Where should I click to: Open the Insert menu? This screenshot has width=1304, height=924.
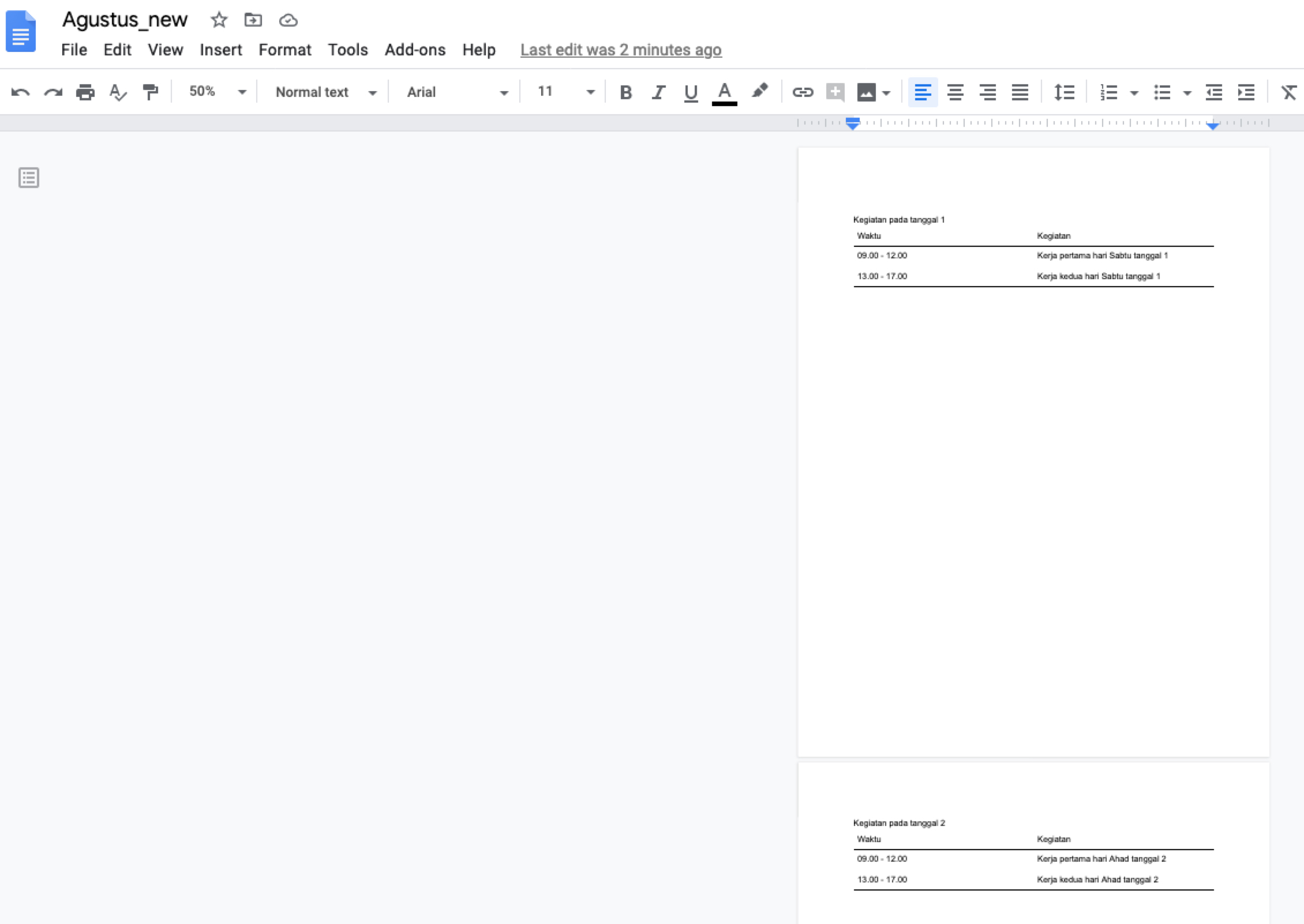220,49
